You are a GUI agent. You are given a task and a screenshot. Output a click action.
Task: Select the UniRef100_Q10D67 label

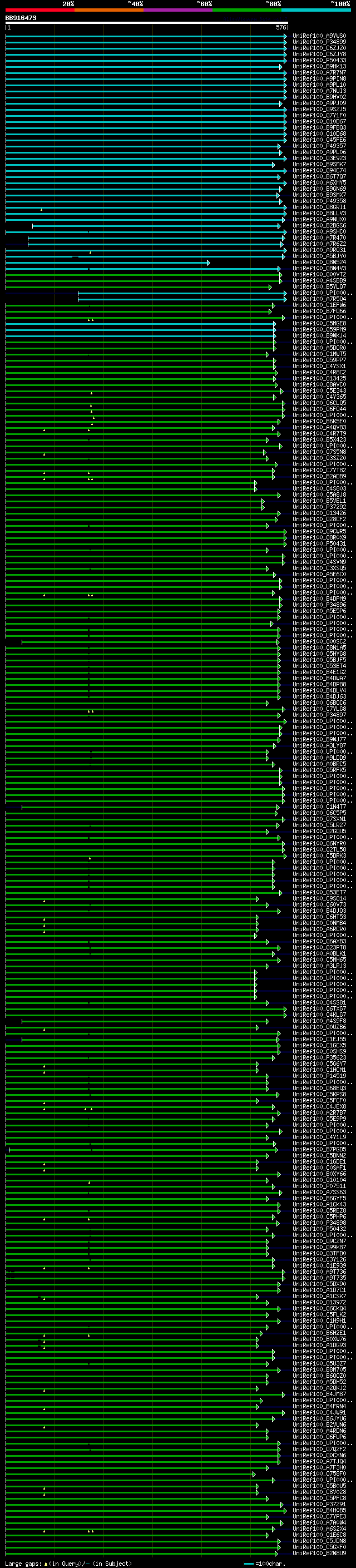[319, 122]
